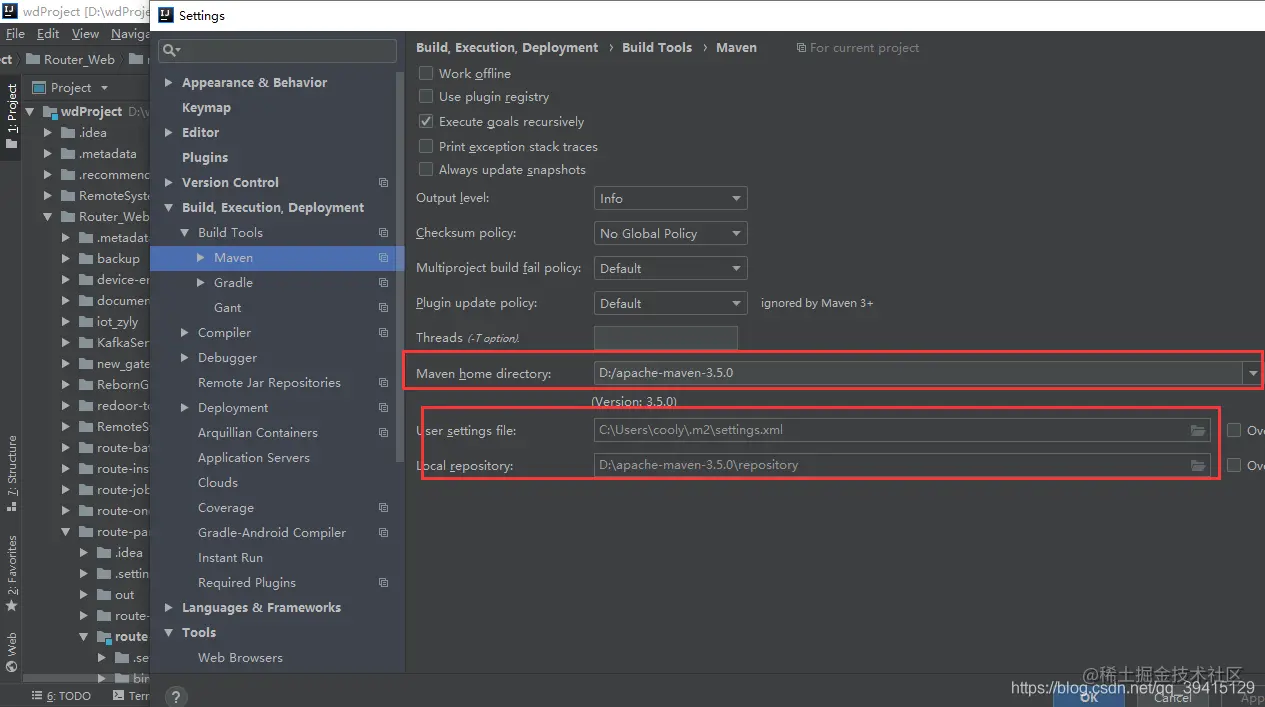
Task: Open the View menu
Action: (x=85, y=33)
